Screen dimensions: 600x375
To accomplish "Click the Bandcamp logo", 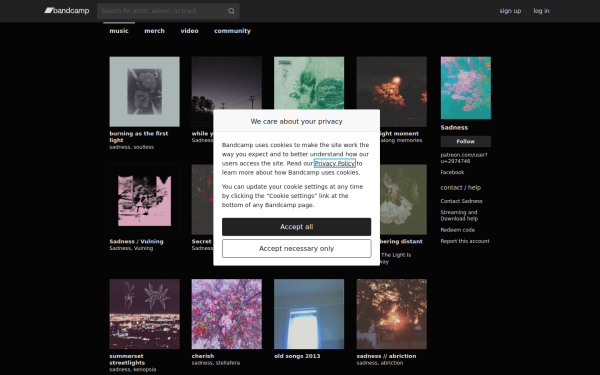I will (67, 11).
